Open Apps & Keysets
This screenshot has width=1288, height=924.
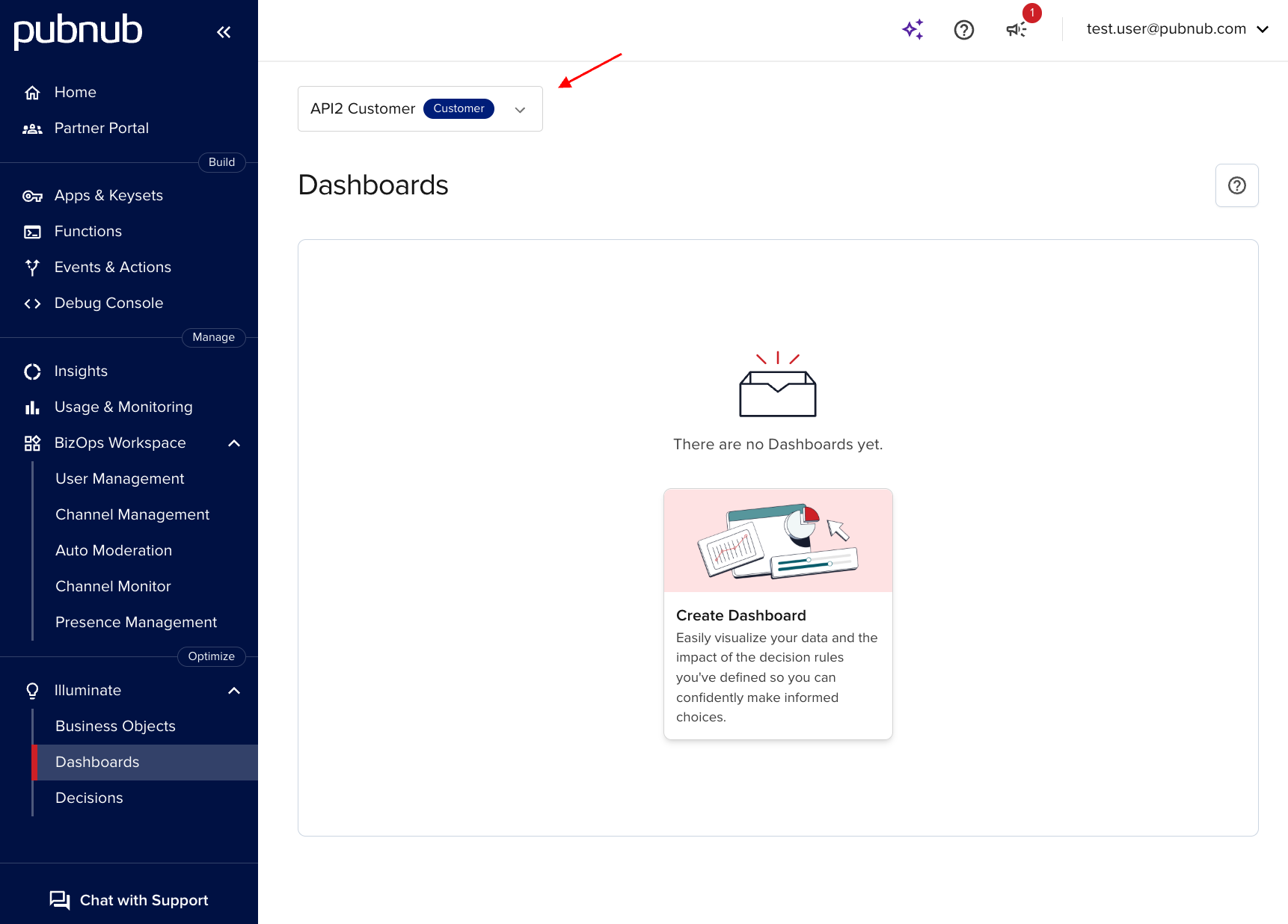(x=108, y=195)
